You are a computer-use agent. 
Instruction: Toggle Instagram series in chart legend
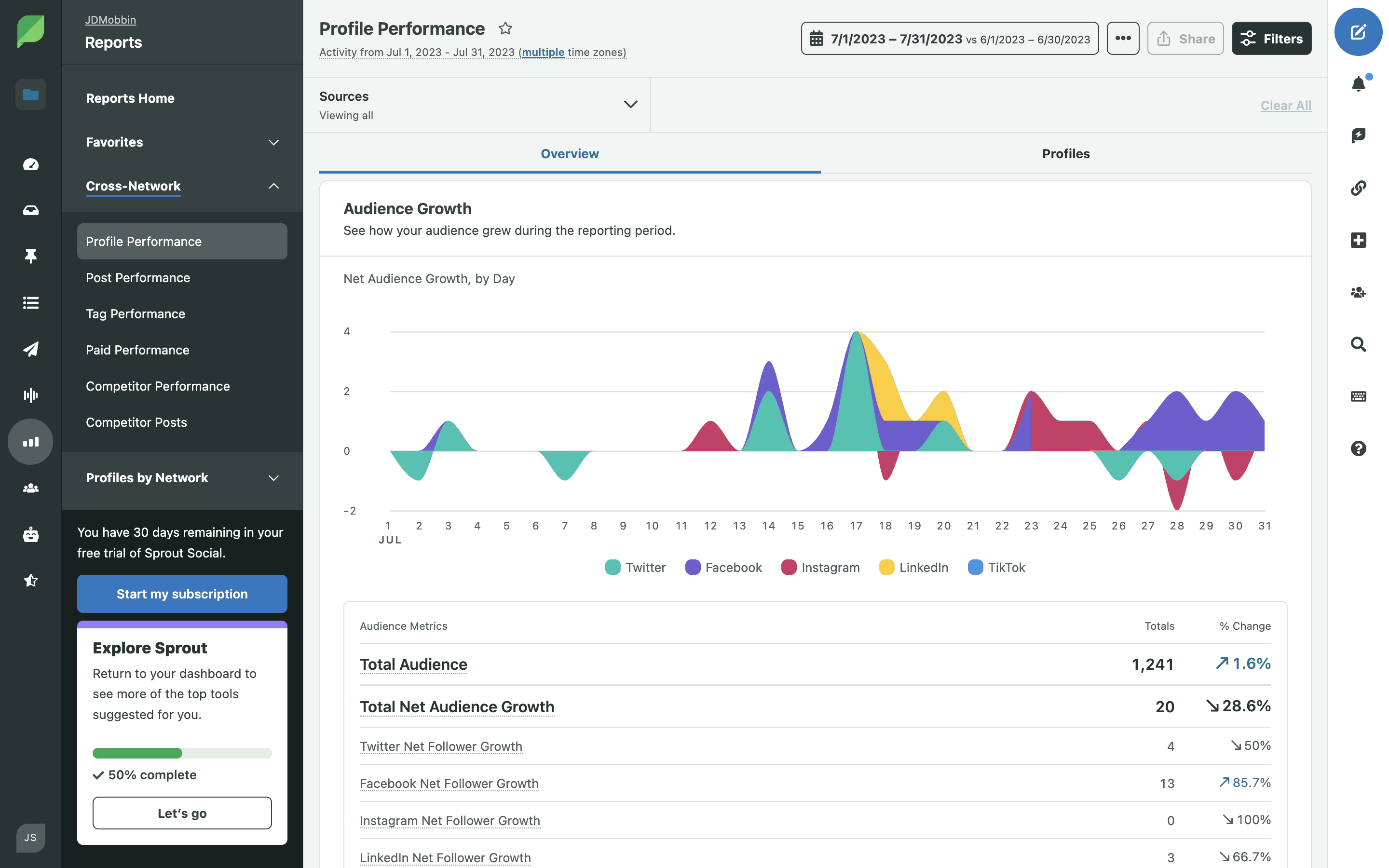[820, 567]
